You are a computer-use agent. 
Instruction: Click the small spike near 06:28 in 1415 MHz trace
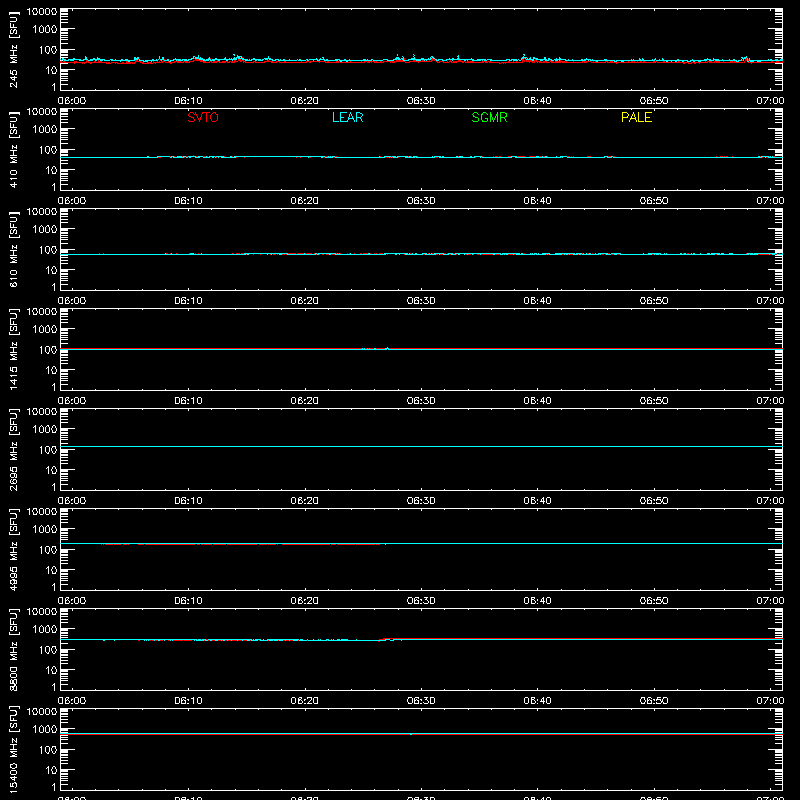(x=387, y=348)
